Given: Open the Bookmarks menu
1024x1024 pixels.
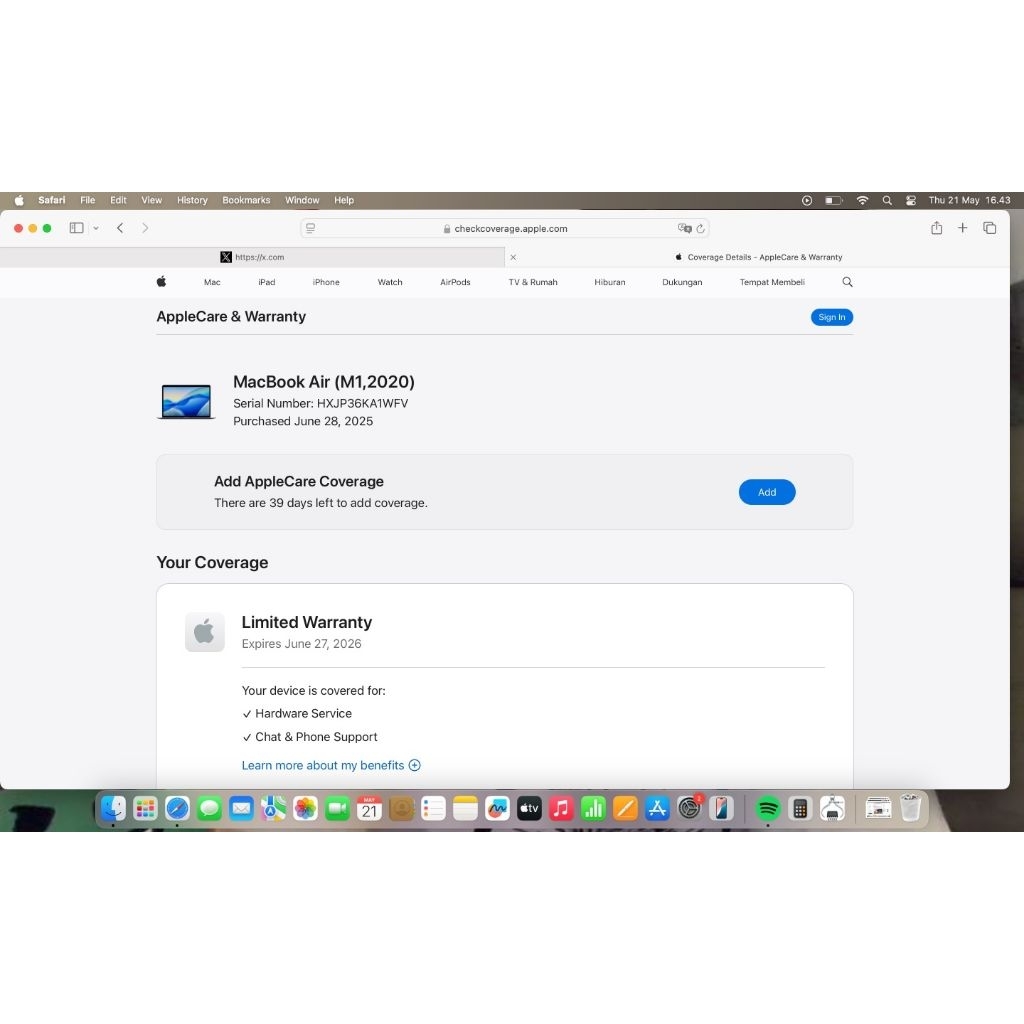Looking at the screenshot, I should pos(246,200).
